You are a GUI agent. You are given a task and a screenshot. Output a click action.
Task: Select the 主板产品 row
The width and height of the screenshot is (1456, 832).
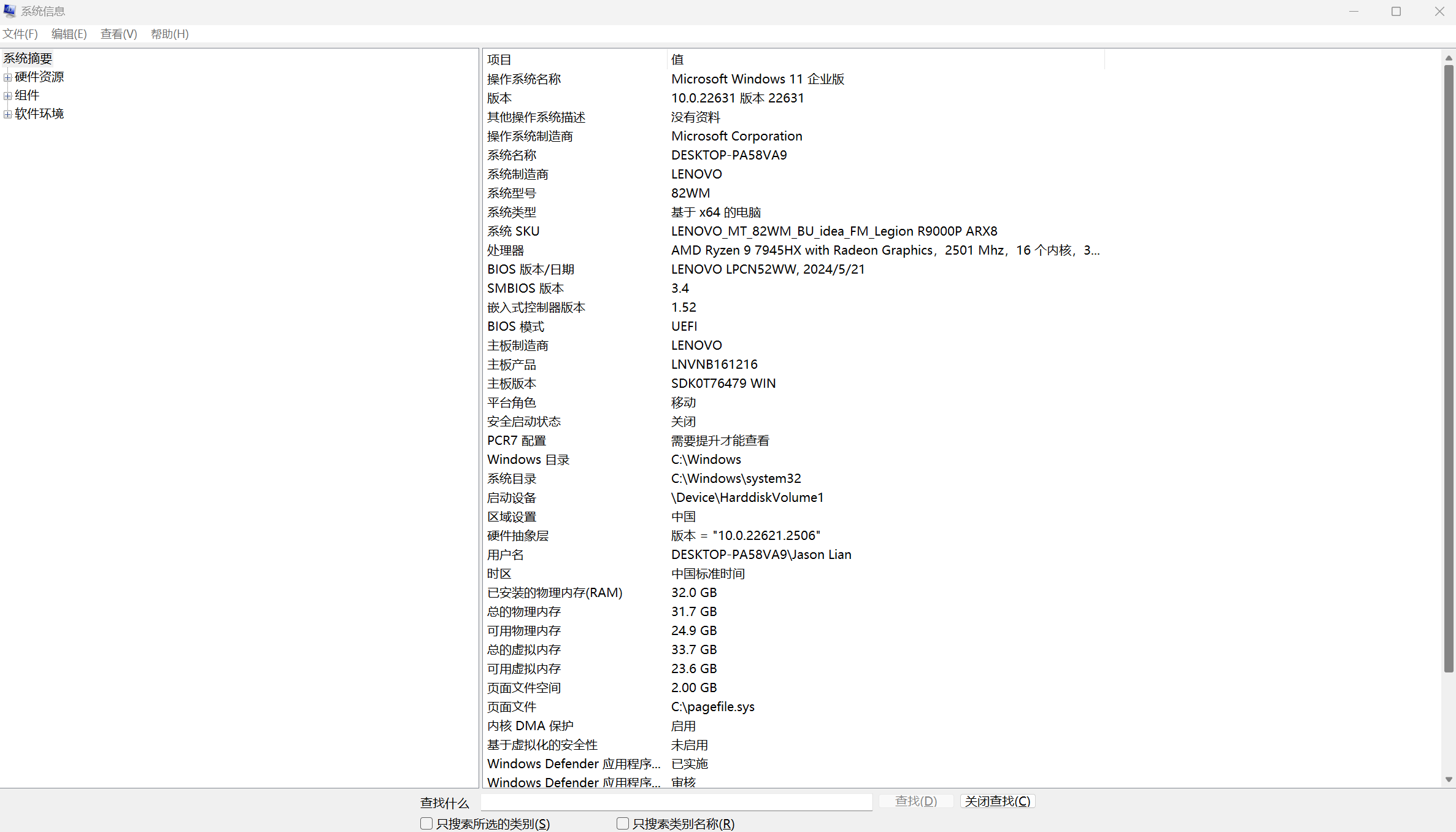[794, 364]
